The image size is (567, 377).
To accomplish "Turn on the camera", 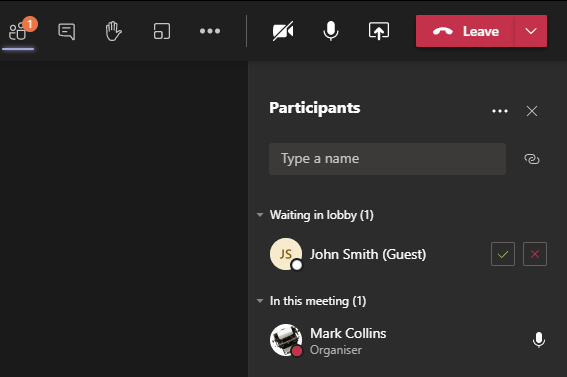I will pos(283,31).
